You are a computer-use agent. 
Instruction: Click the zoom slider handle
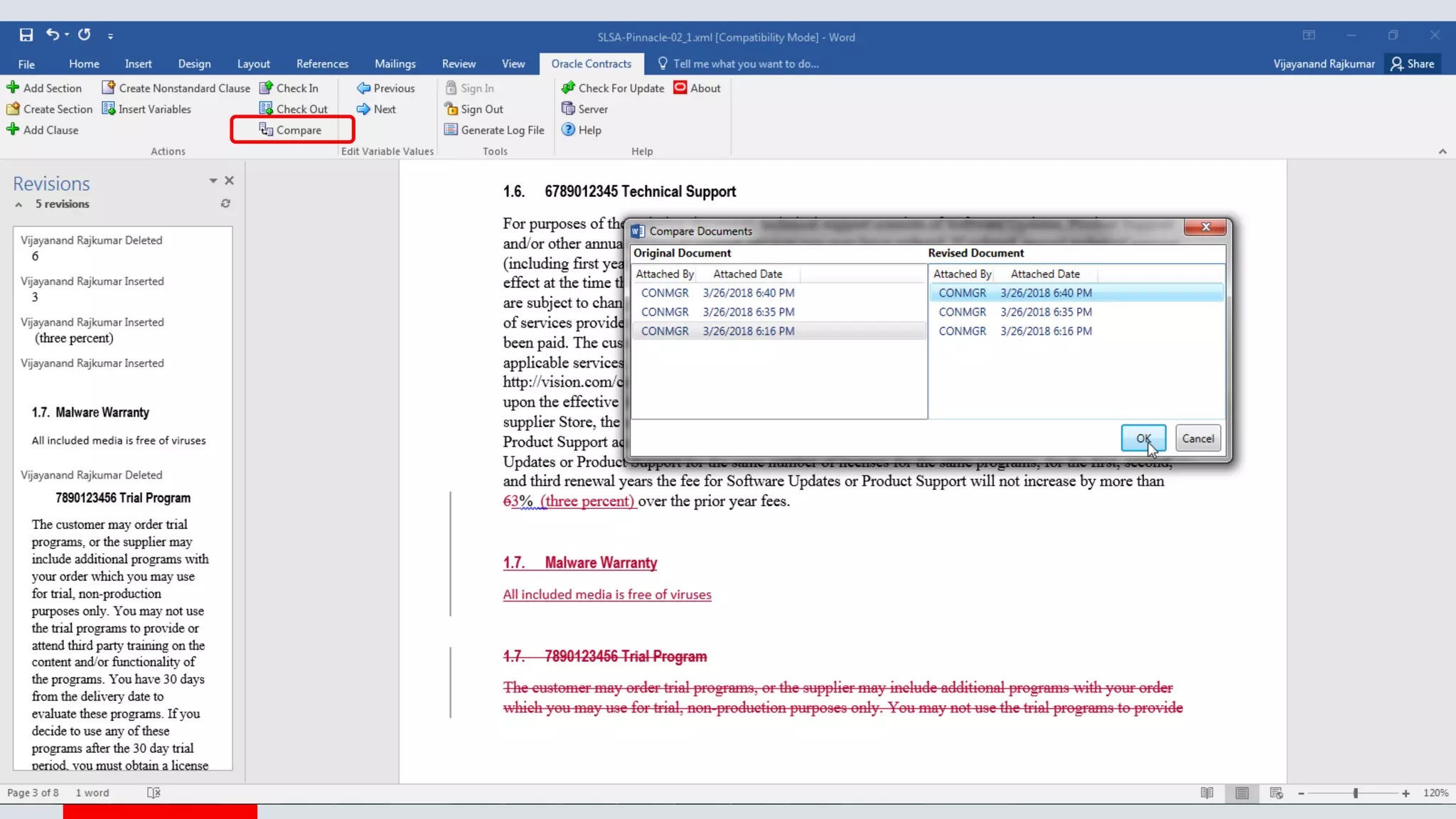click(1356, 793)
